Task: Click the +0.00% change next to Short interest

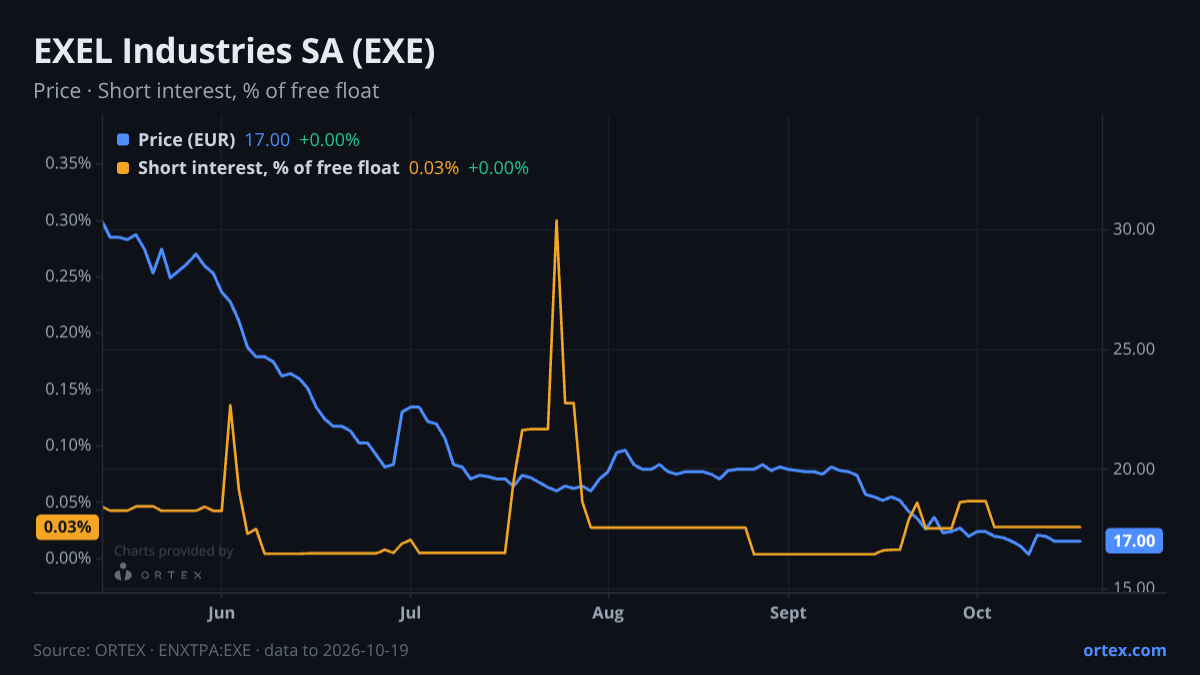Action: [498, 168]
